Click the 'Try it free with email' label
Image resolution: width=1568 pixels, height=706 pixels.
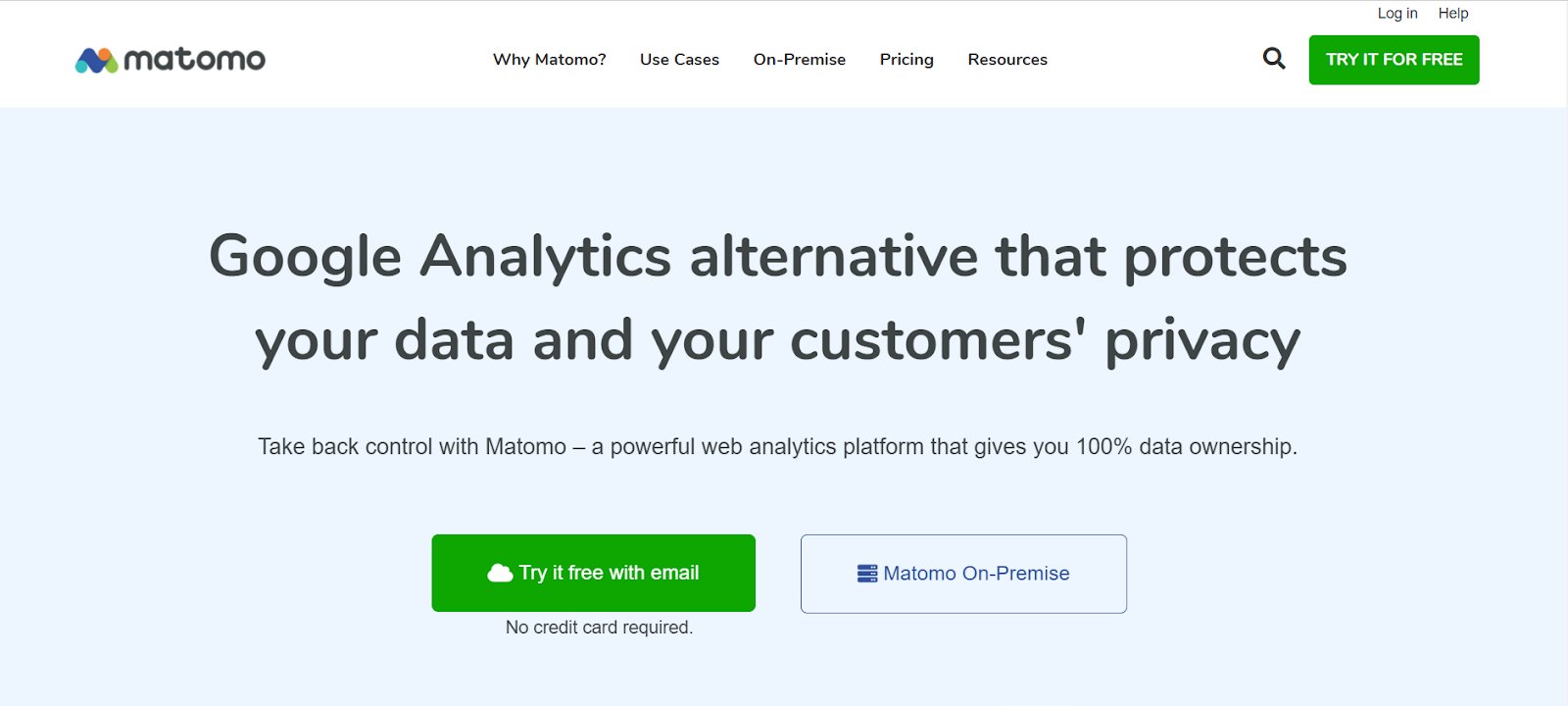[609, 573]
